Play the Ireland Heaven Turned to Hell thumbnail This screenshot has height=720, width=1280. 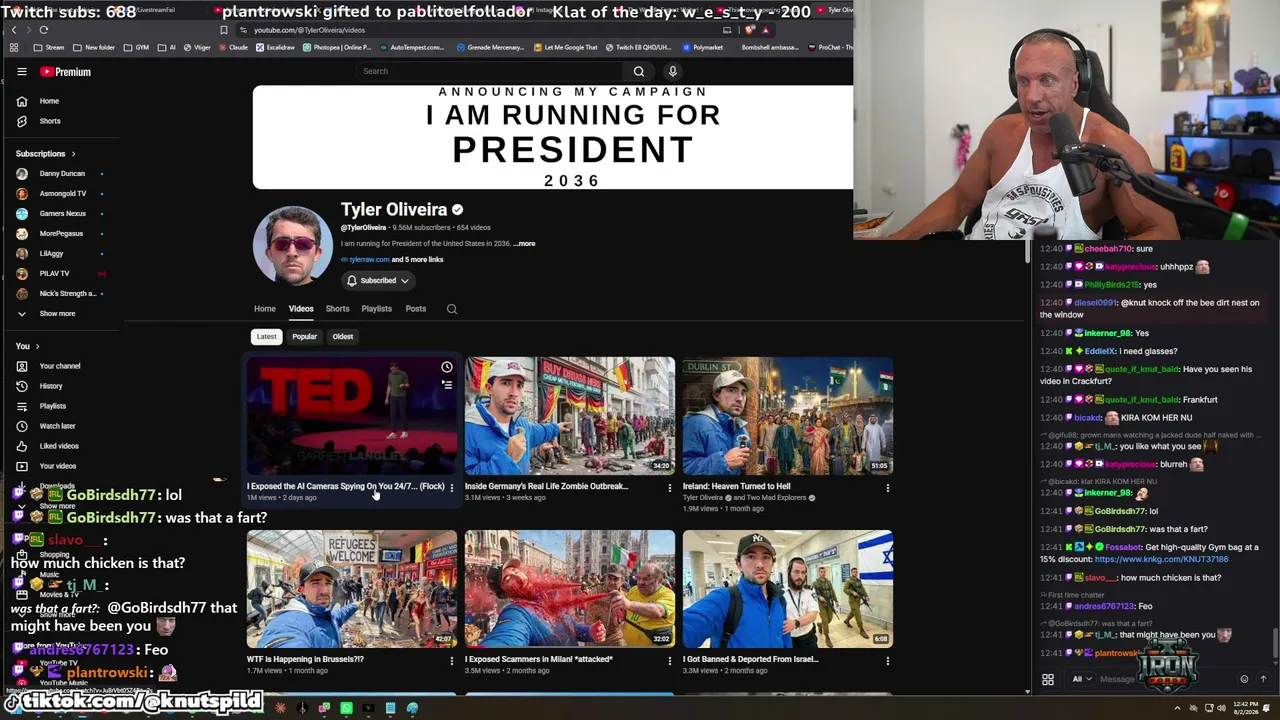788,416
